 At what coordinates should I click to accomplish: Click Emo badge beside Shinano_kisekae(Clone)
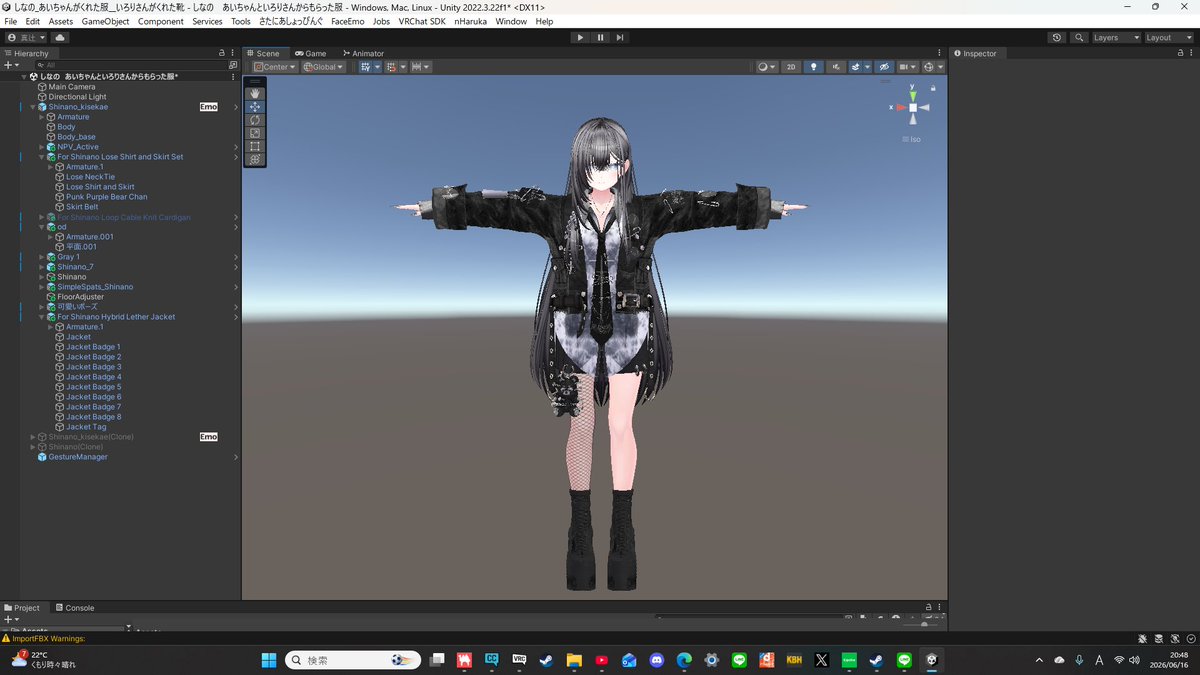(208, 437)
